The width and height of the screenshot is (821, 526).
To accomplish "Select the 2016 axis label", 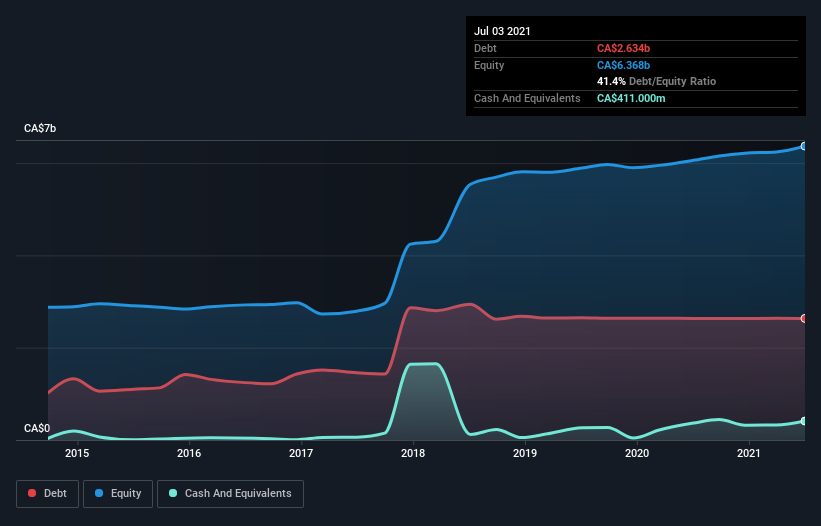I will (189, 453).
